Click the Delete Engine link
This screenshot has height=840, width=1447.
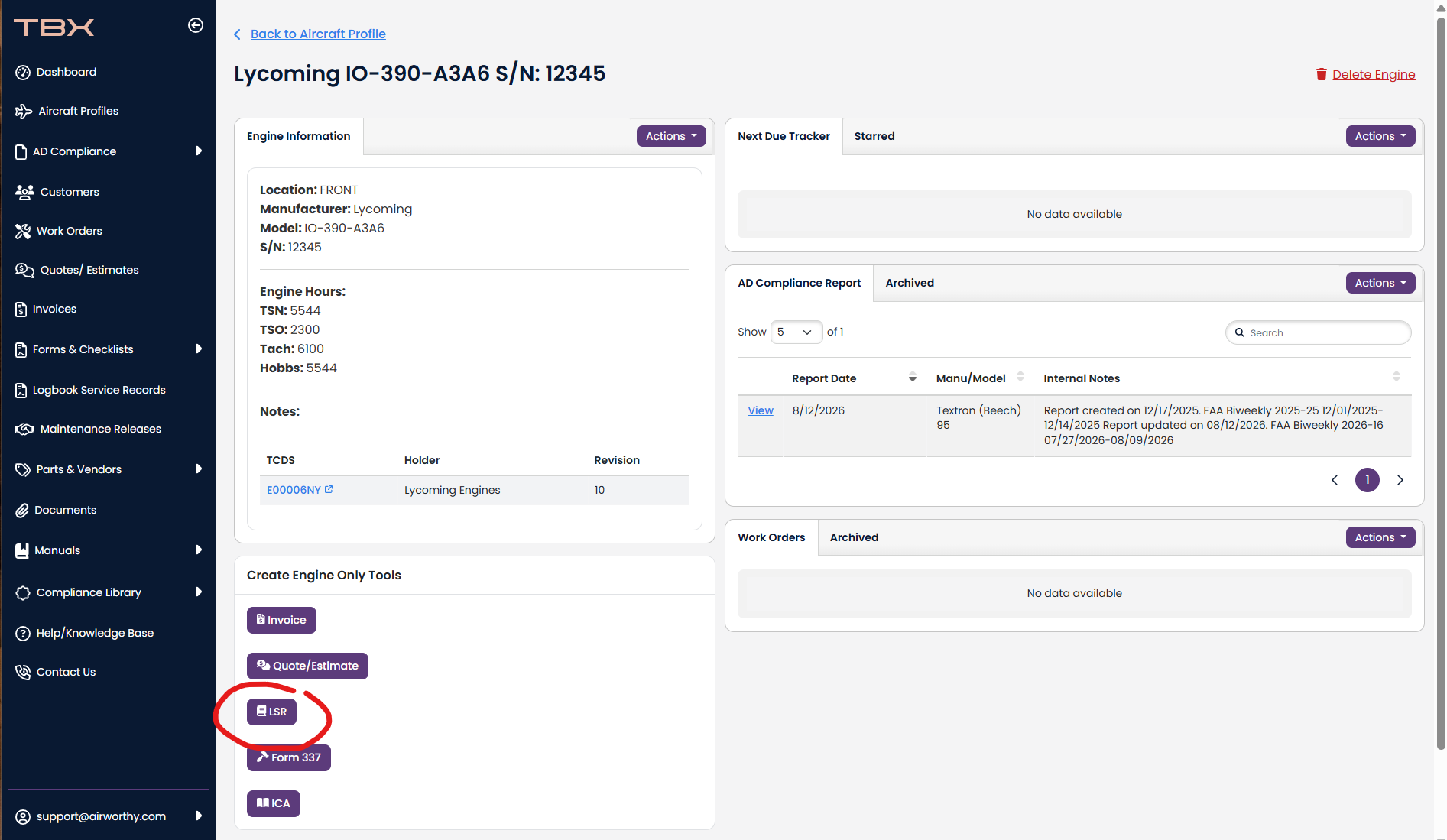point(1374,74)
